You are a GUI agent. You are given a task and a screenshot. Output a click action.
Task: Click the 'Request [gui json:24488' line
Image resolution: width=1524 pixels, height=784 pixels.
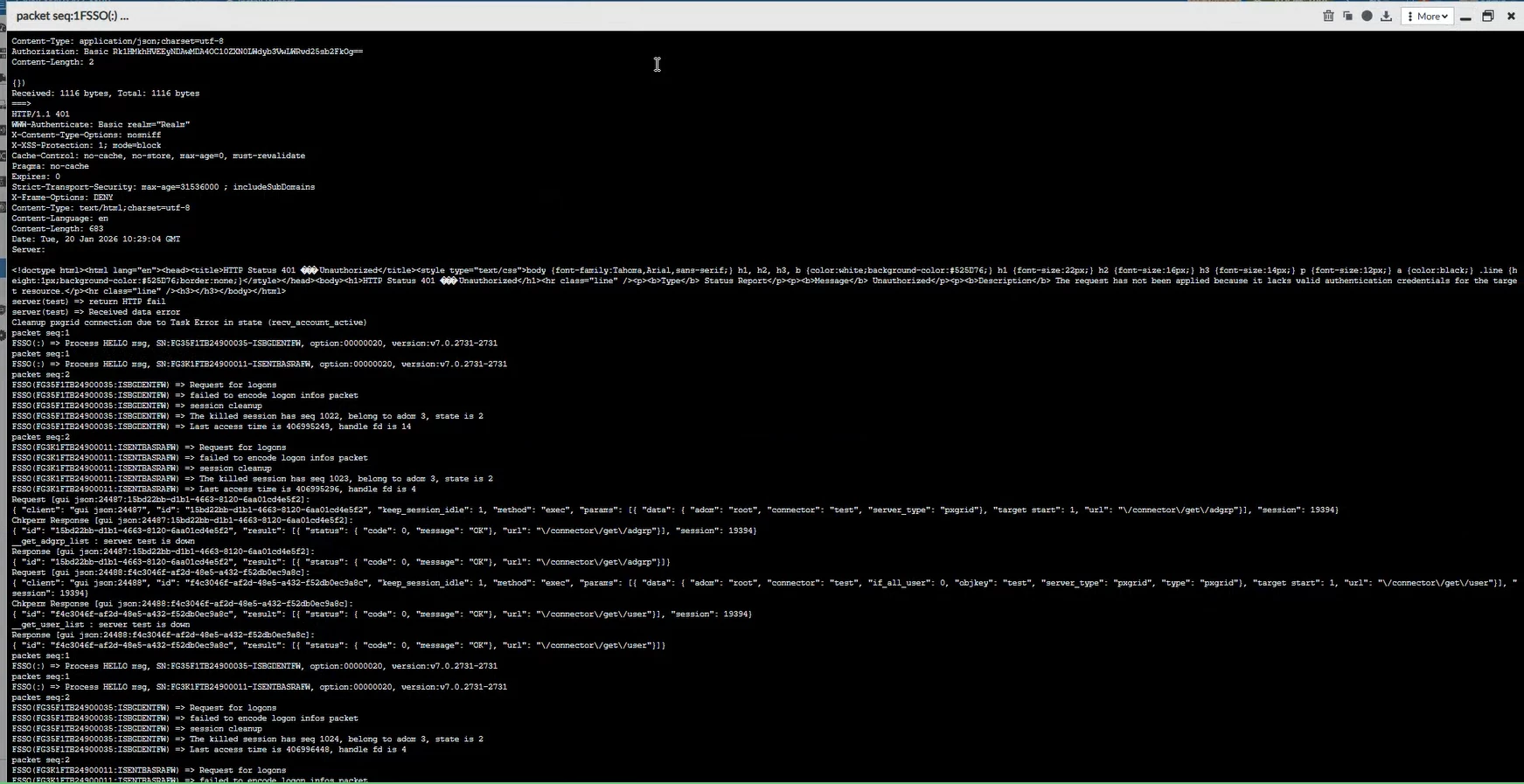point(161,572)
